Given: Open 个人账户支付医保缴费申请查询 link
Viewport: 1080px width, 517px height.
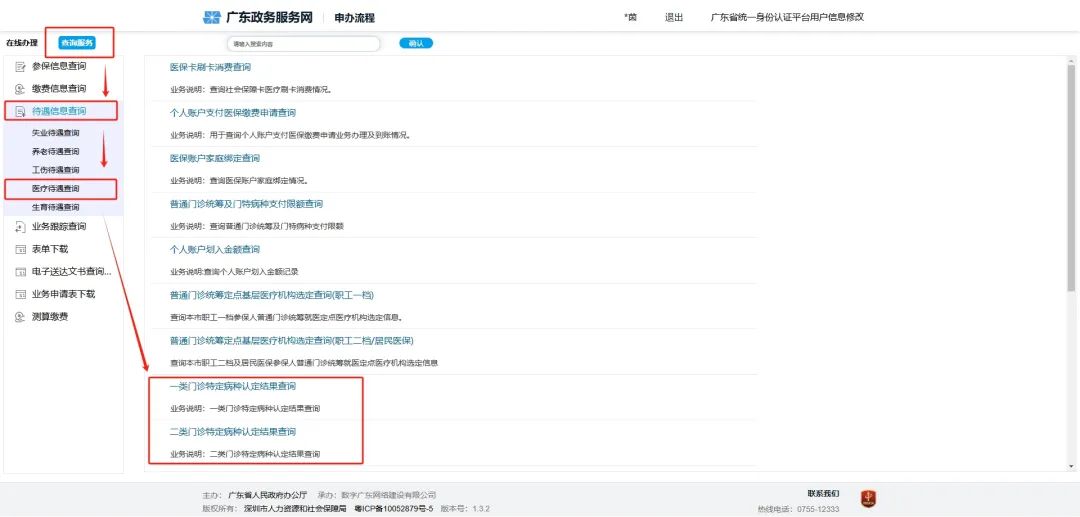Looking at the screenshot, I should click(233, 113).
